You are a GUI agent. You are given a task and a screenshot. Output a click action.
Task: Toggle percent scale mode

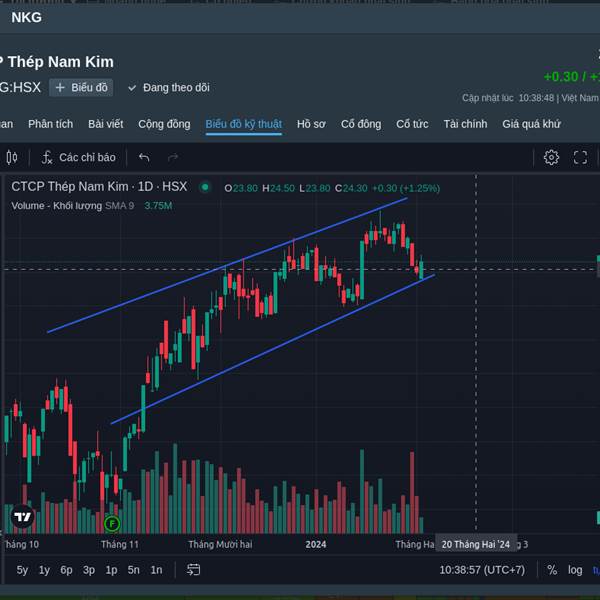552,570
